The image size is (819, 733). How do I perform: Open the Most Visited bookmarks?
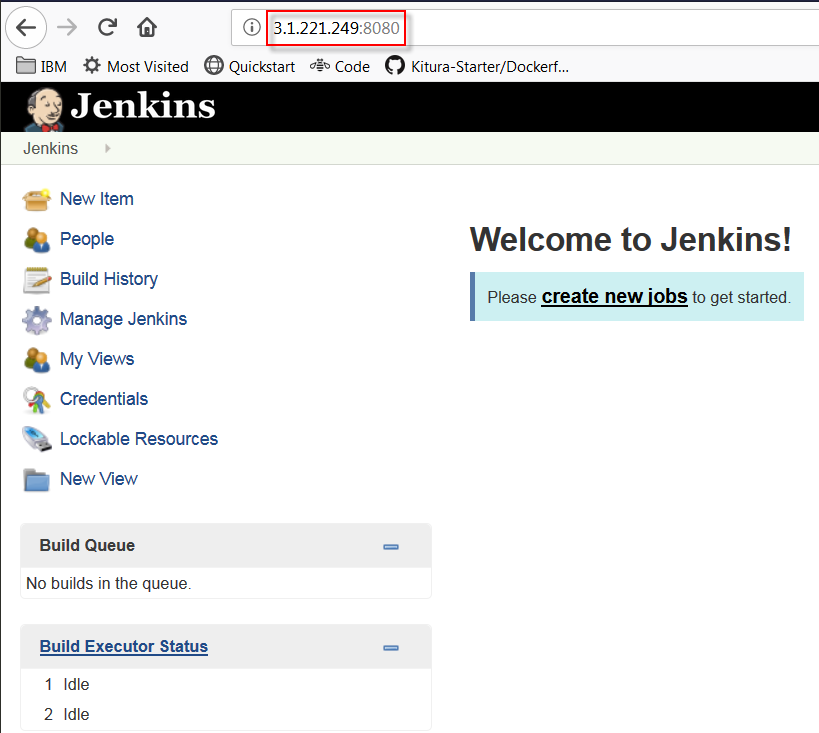(x=136, y=66)
